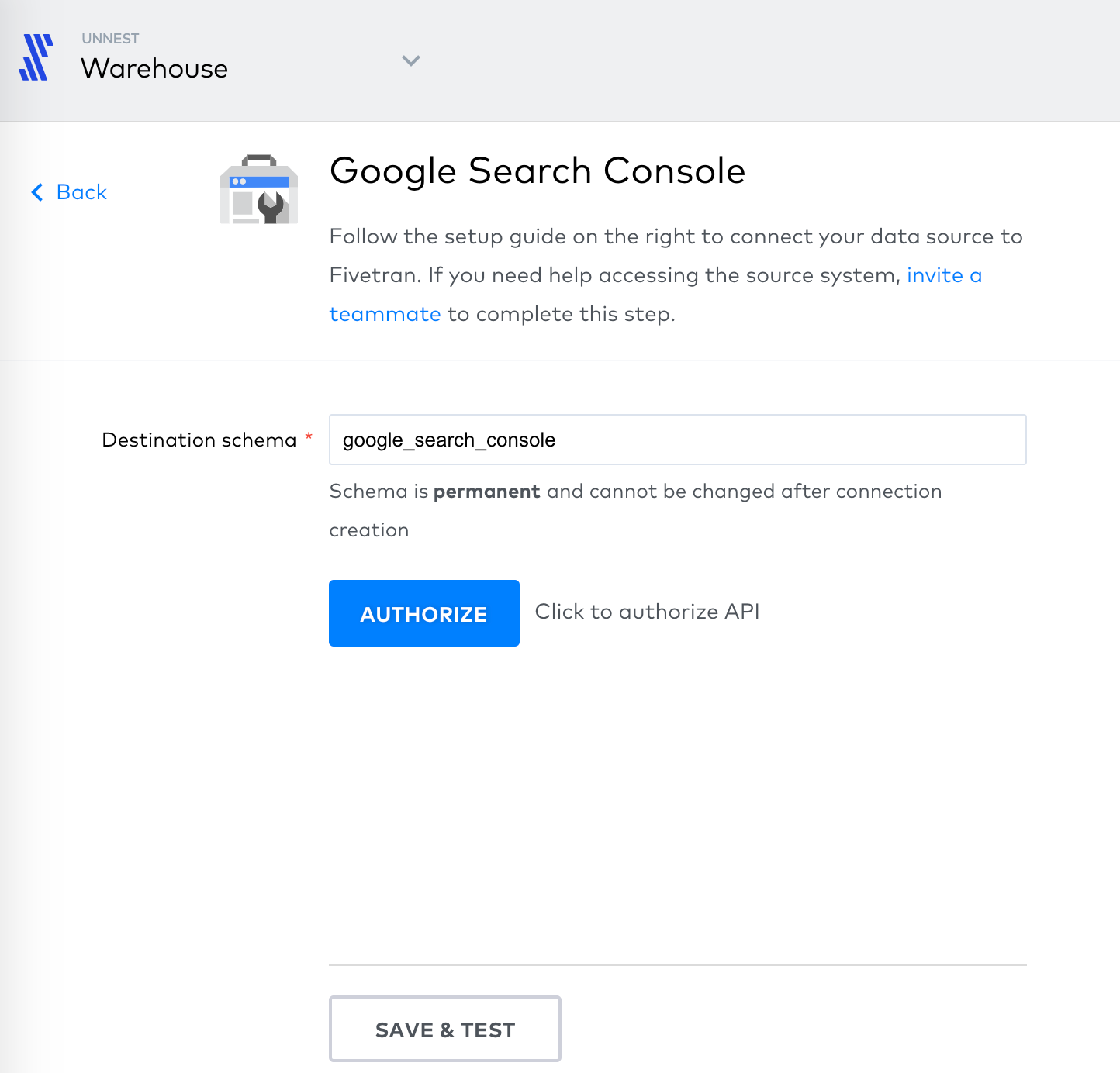Click the SAVE & TEST button

click(445, 1029)
